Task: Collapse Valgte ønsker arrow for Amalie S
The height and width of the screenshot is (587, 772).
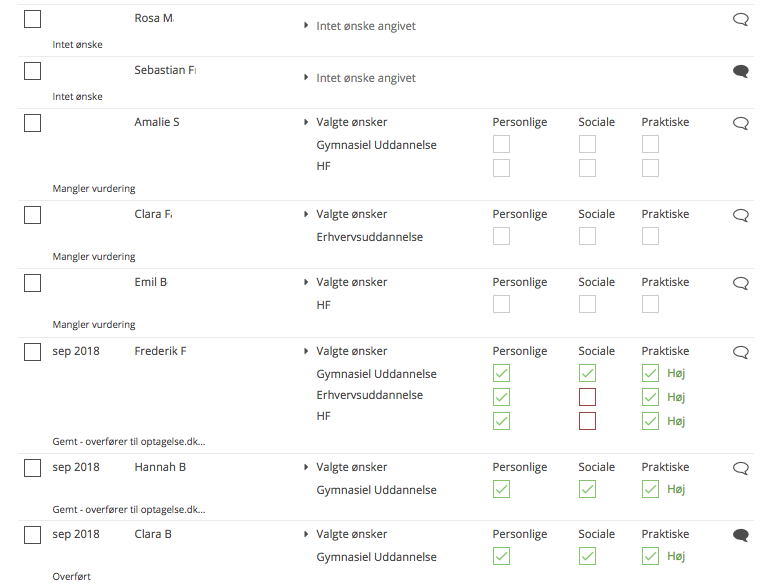Action: pos(306,122)
